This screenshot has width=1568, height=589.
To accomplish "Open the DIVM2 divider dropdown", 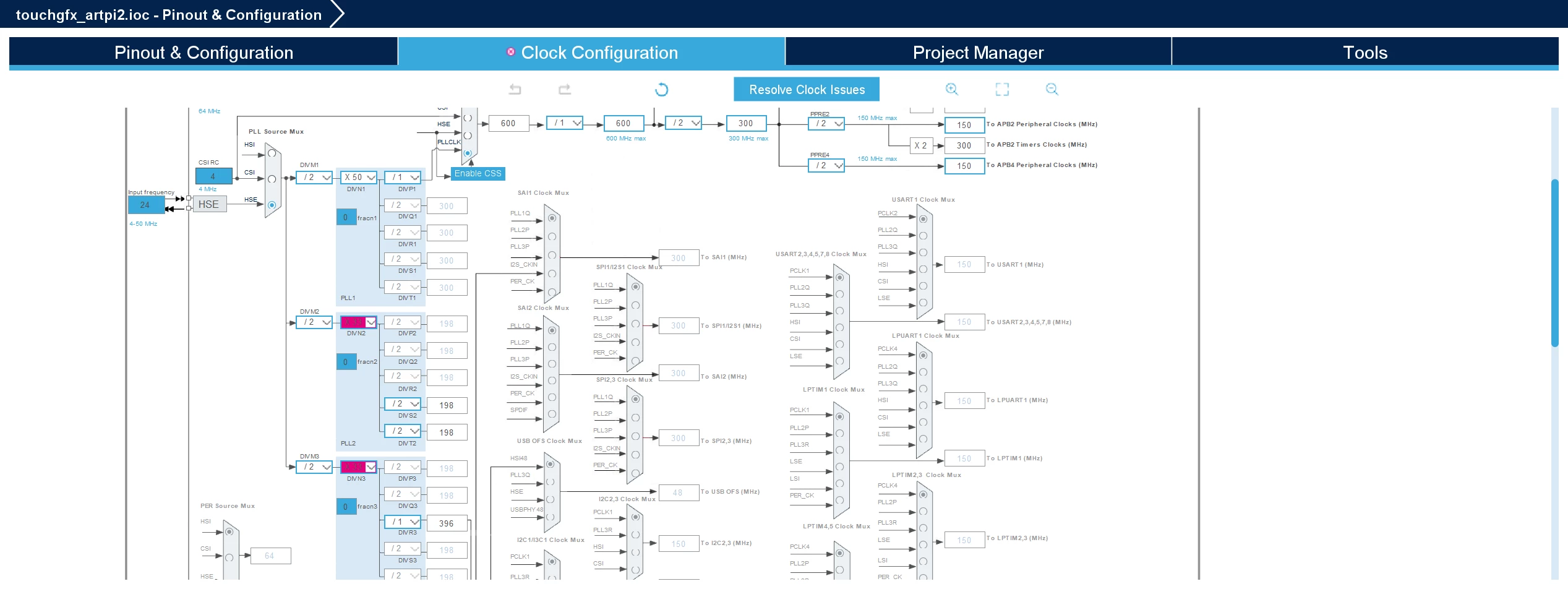I will tap(314, 322).
